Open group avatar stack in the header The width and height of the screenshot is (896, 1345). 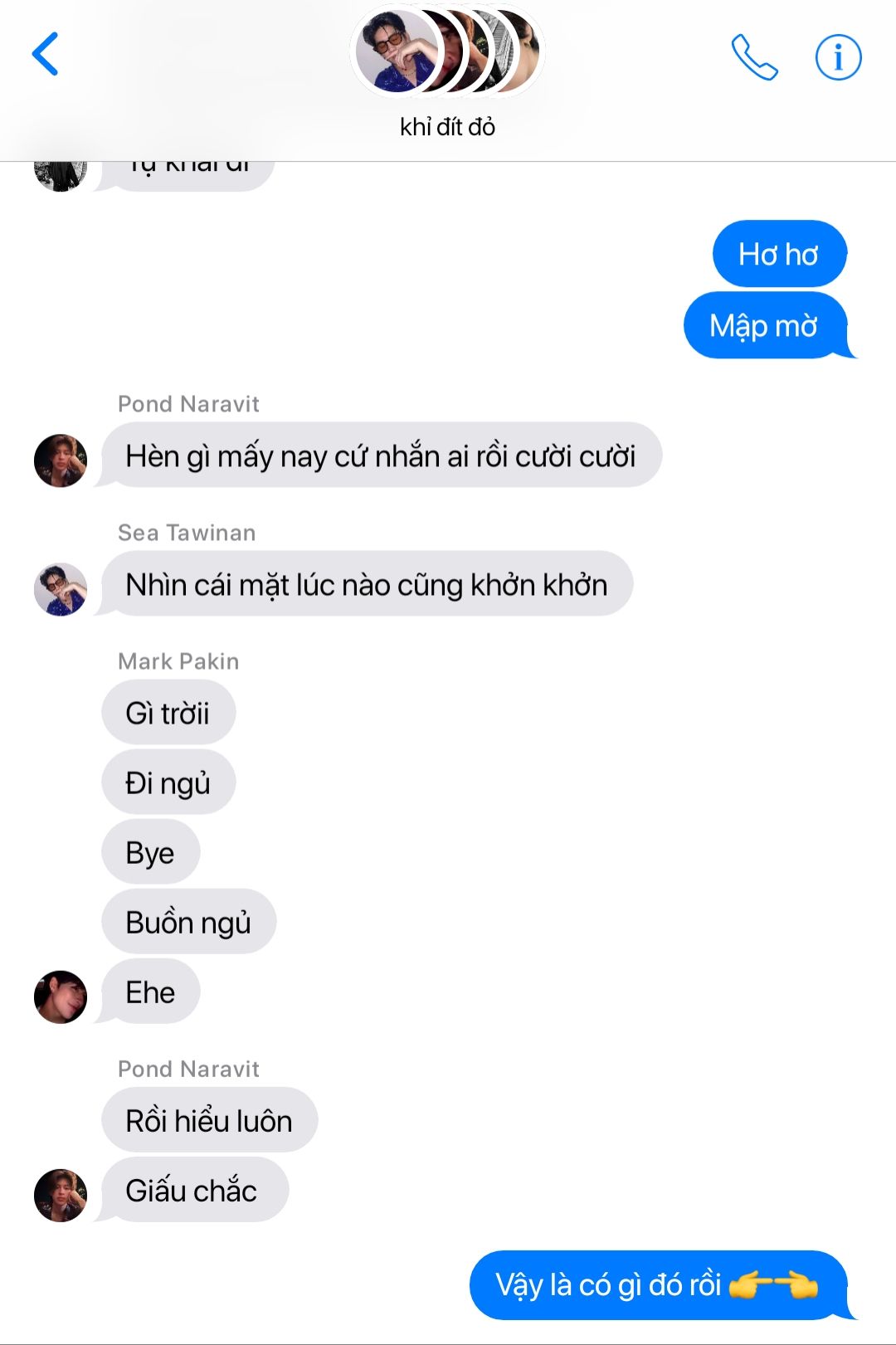click(x=448, y=51)
